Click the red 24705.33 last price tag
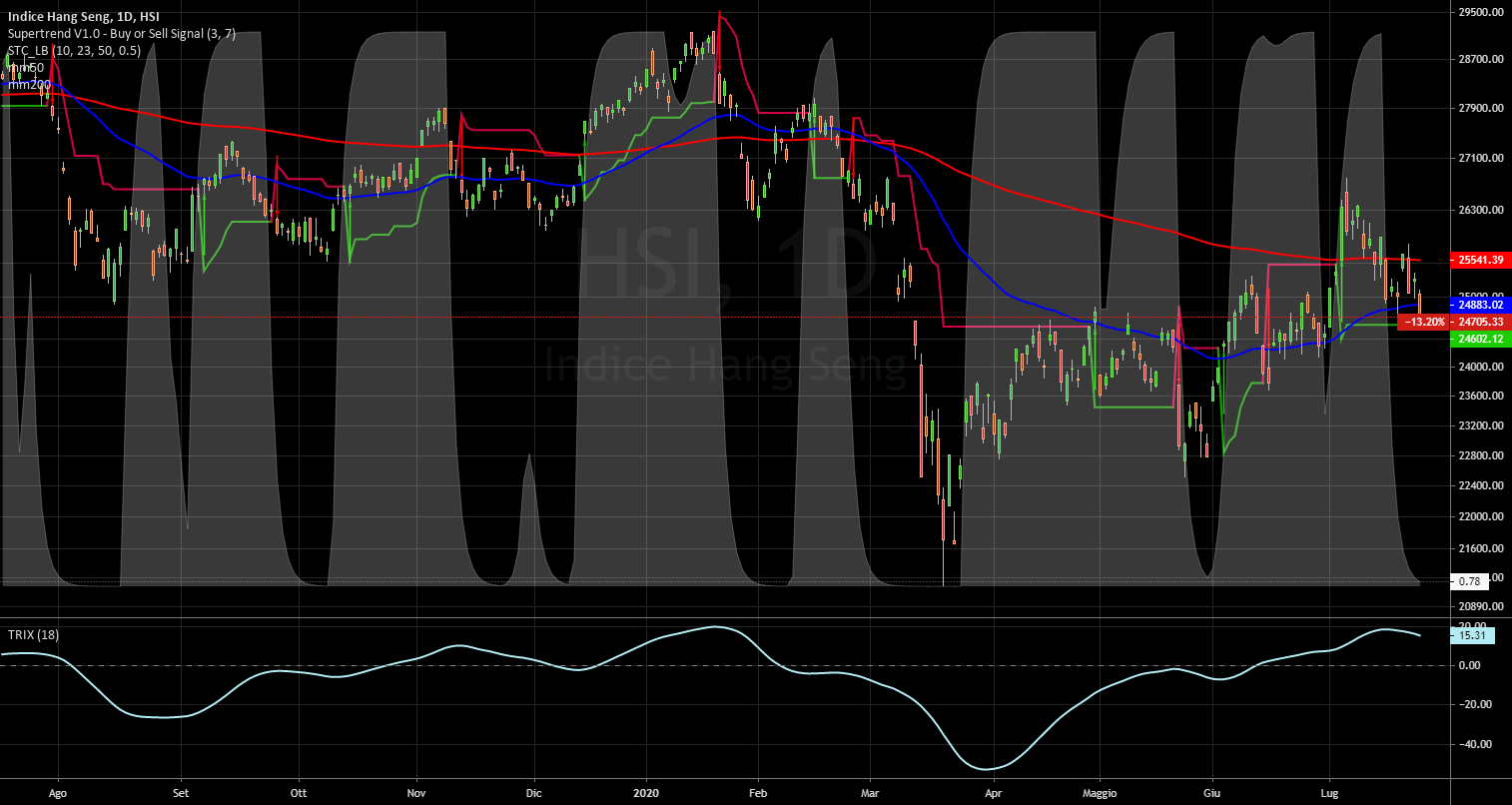1512x805 pixels. [1481, 322]
